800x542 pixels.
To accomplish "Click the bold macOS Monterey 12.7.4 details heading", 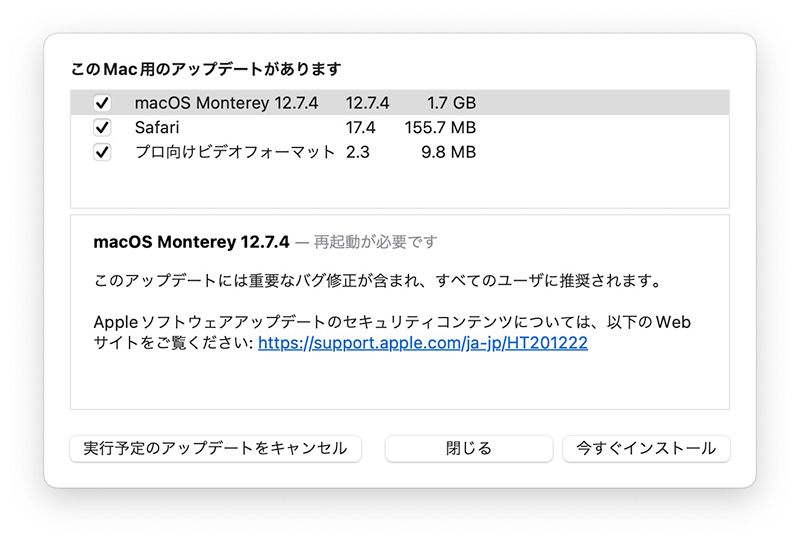I will click(x=191, y=241).
